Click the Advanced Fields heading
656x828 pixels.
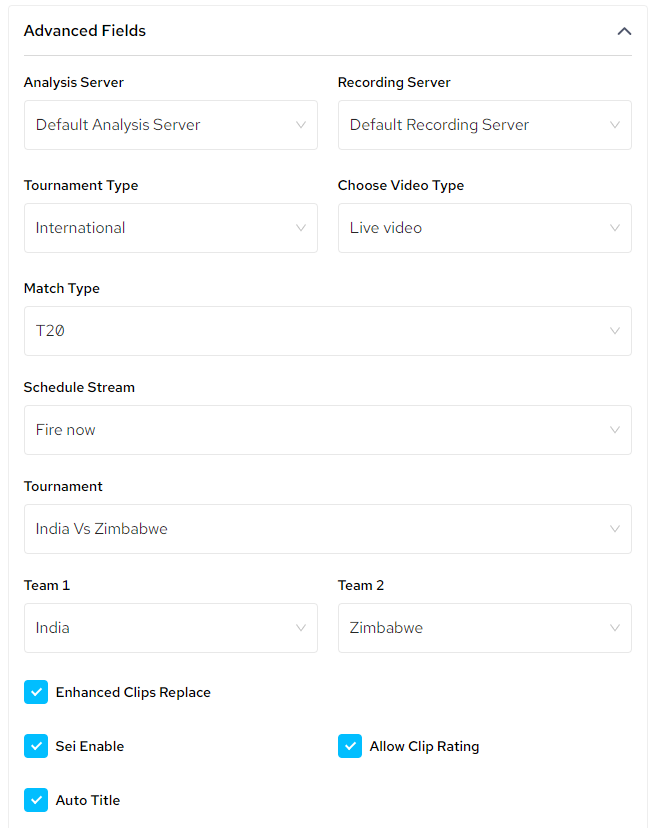pos(85,31)
